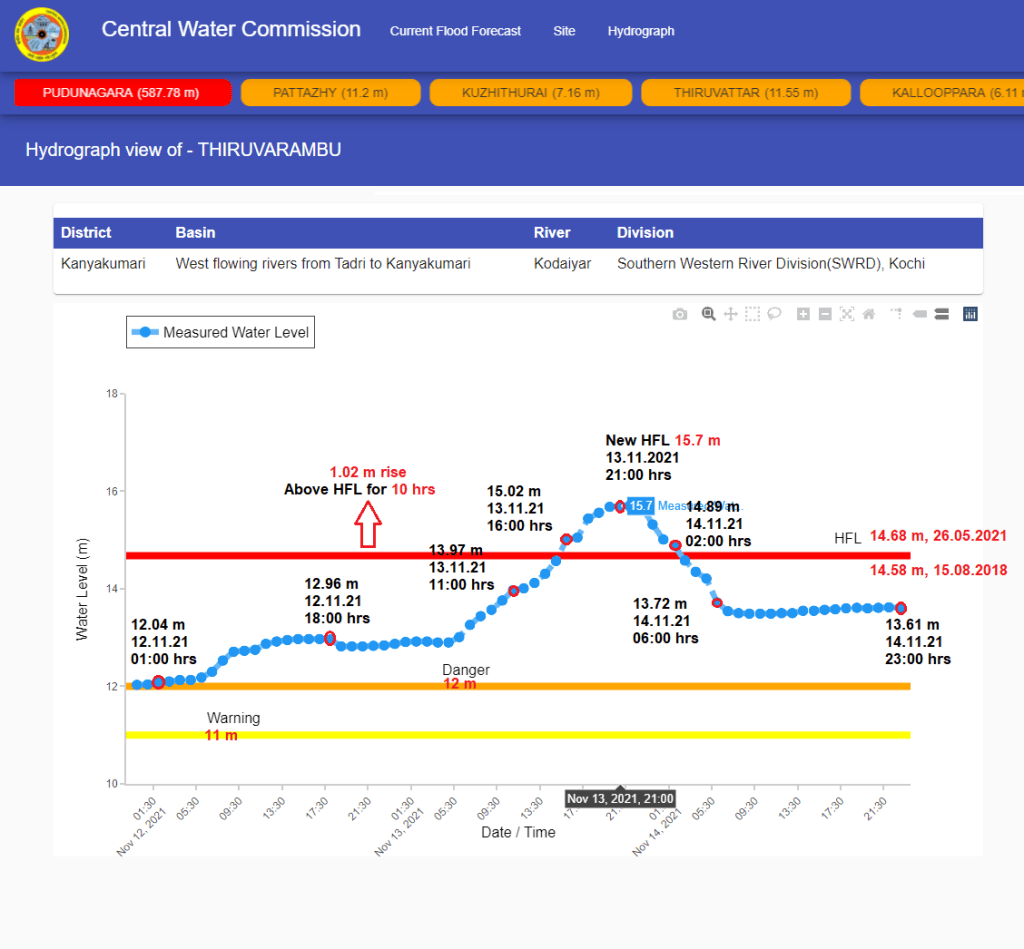Click the 15.7 m peak data point
The height and width of the screenshot is (949, 1024).
pos(620,506)
